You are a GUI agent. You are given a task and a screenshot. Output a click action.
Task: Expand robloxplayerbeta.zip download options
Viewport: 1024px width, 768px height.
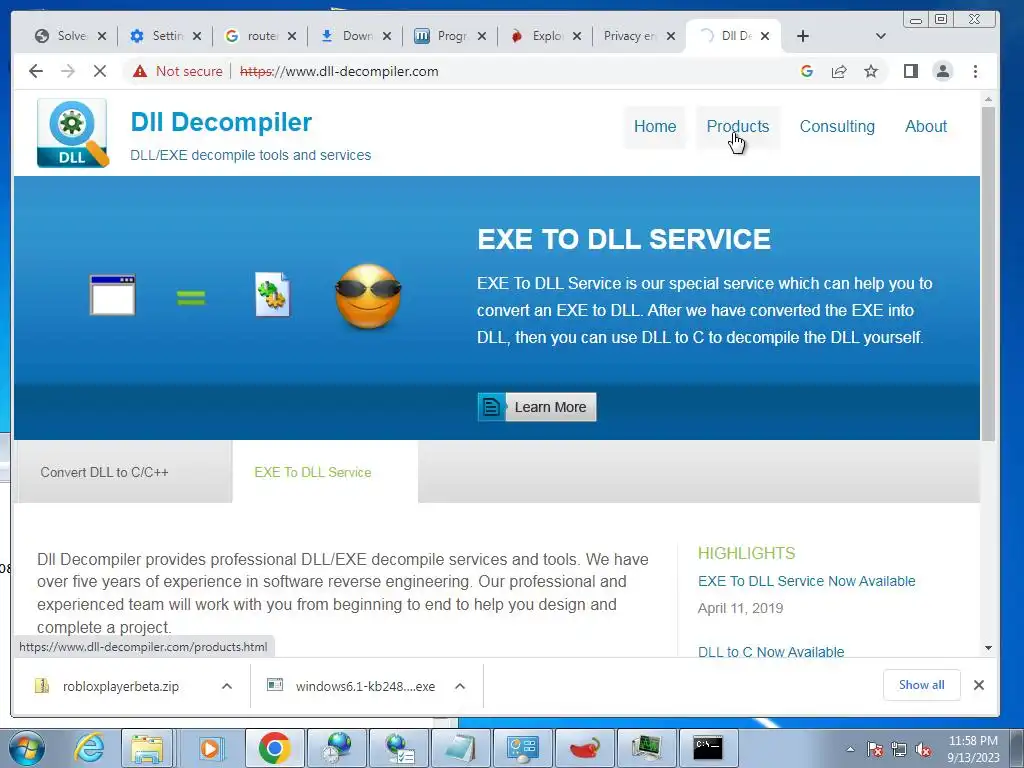[227, 686]
